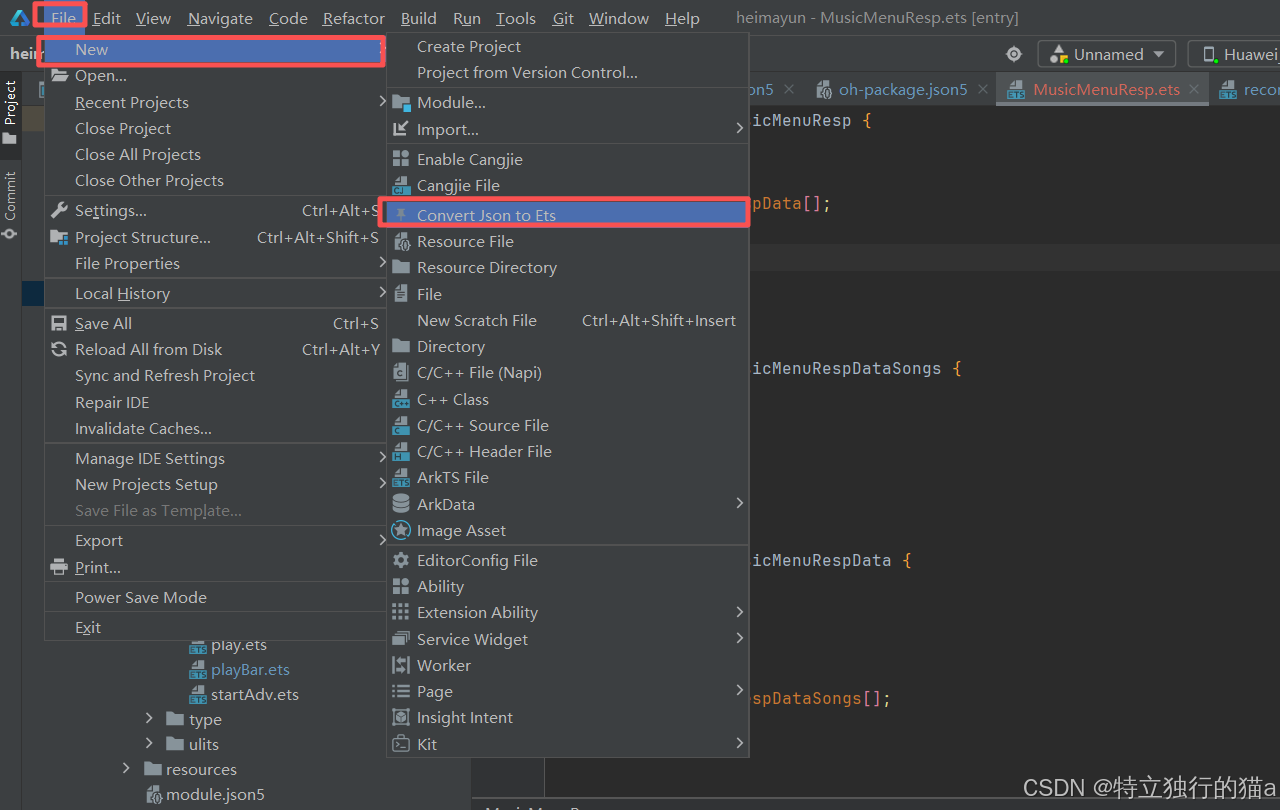Expand the Extension Ability submenu arrow
The image size is (1280, 810).
point(740,611)
